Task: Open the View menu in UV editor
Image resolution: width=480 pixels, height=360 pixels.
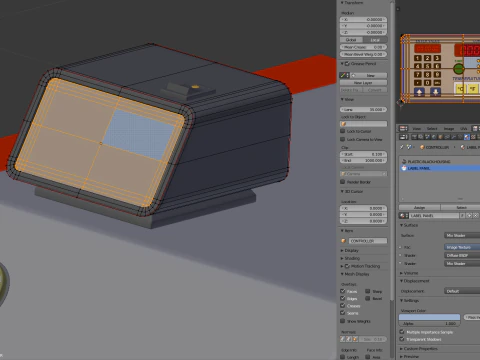Action: (x=417, y=129)
